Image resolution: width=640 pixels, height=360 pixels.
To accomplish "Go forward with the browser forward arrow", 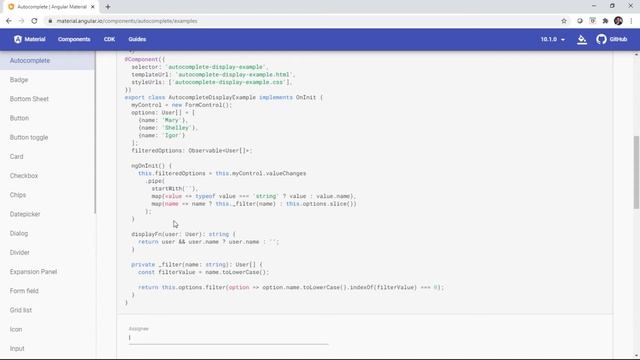I will 21,21.
